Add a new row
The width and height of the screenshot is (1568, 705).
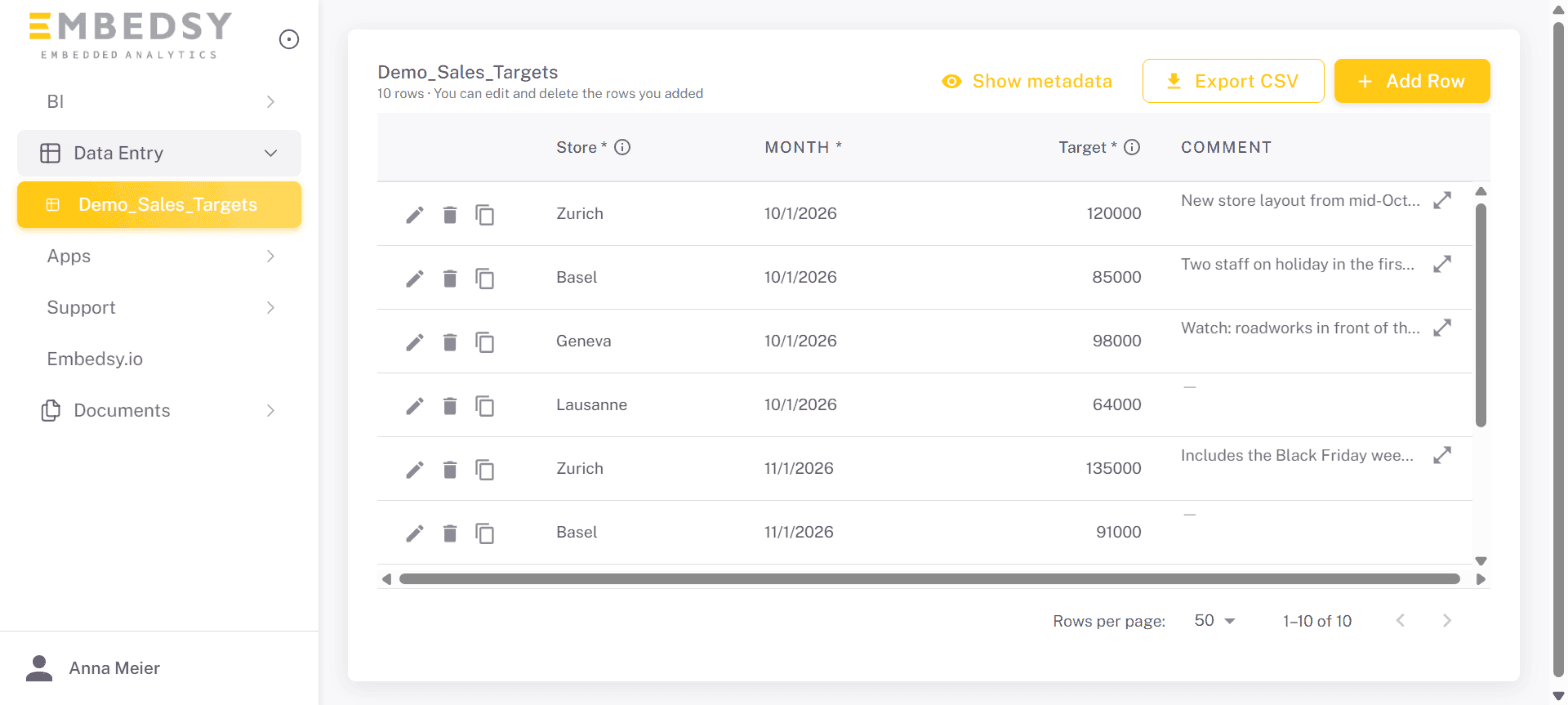click(1412, 81)
